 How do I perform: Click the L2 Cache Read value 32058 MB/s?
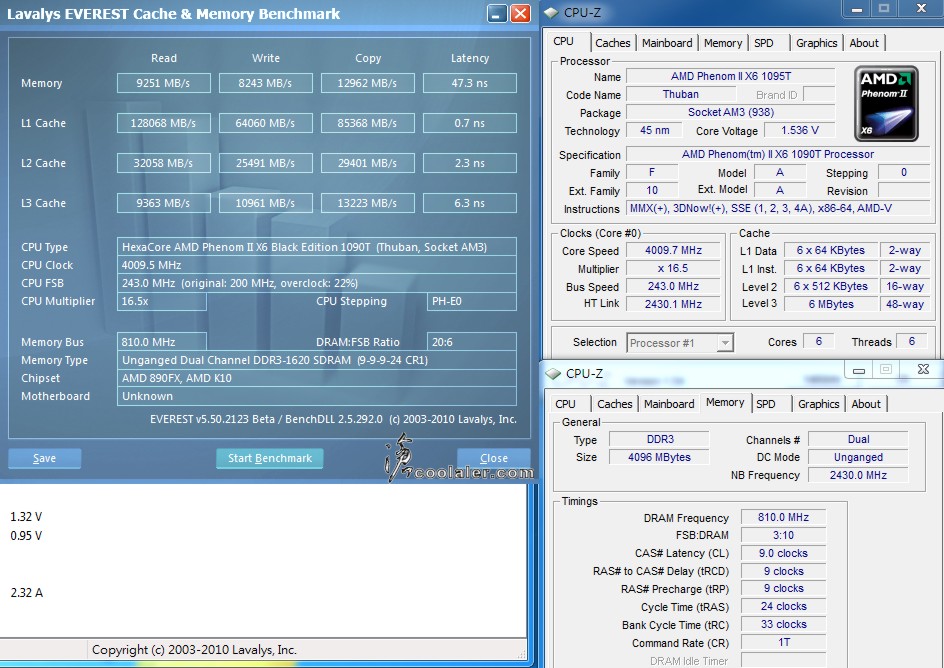pos(164,163)
